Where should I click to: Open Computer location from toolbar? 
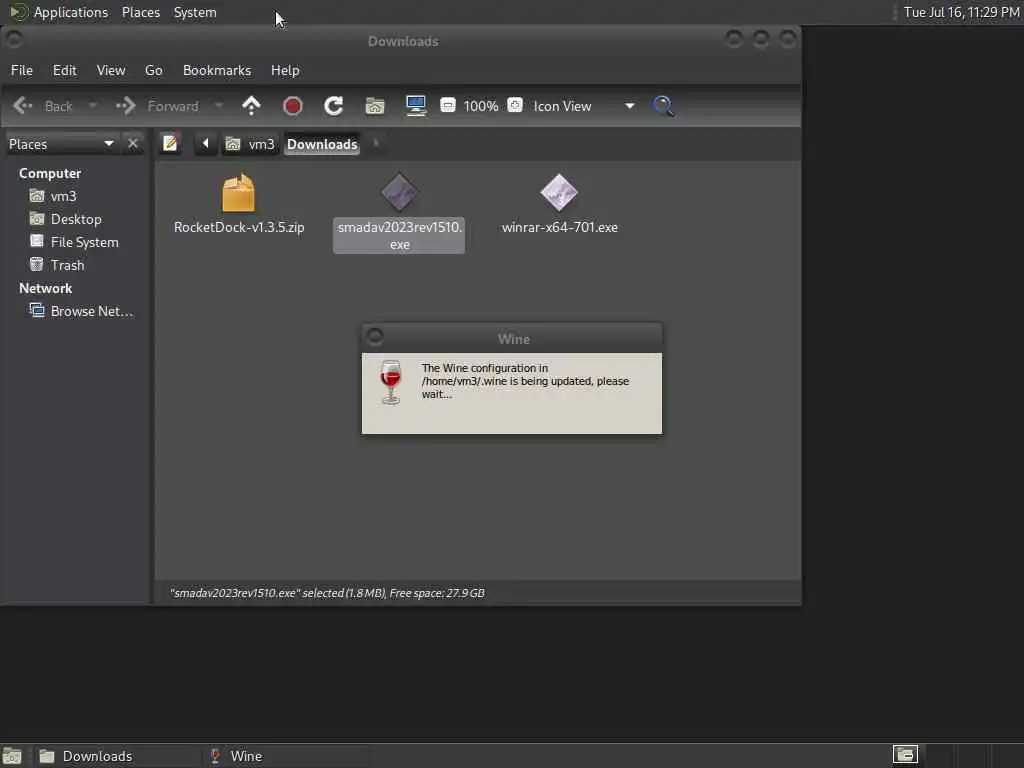coord(416,106)
